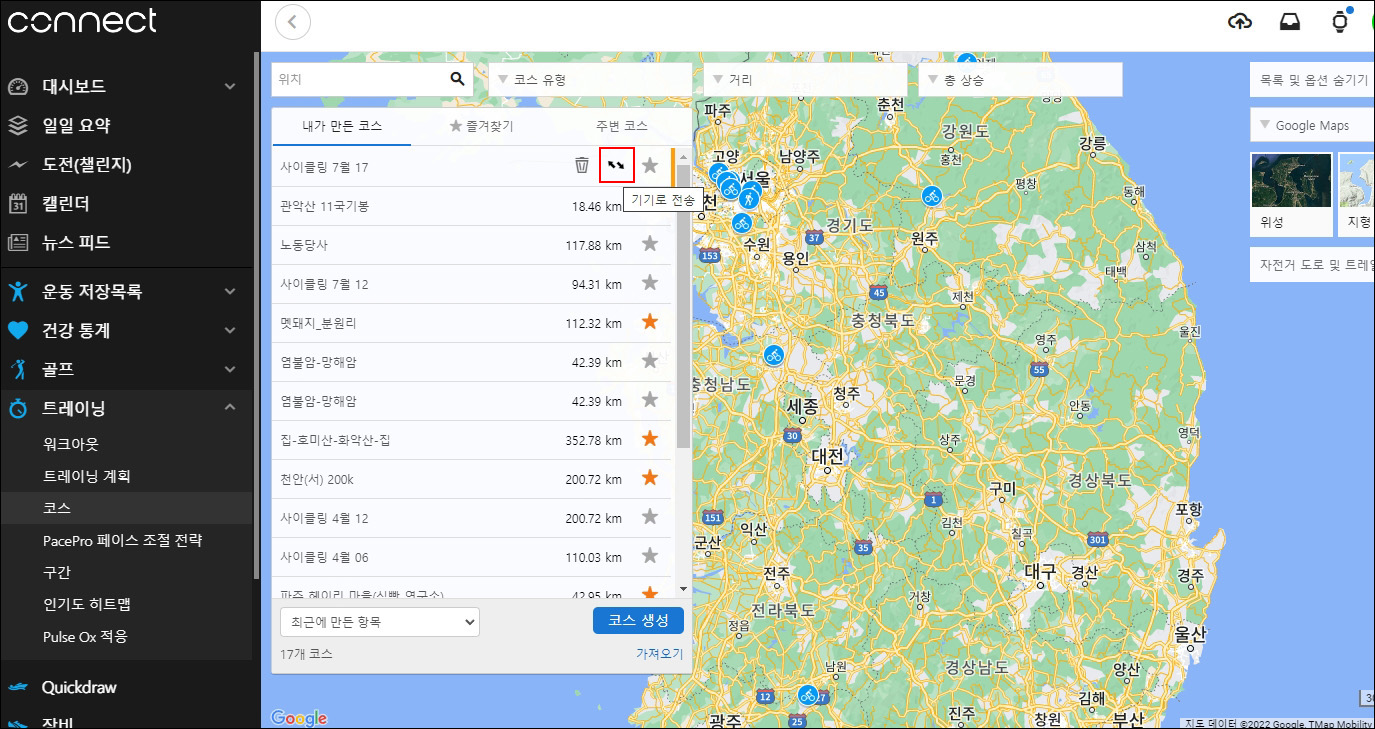Click the 코스 생성 button
The height and width of the screenshot is (729, 1375).
(x=638, y=620)
